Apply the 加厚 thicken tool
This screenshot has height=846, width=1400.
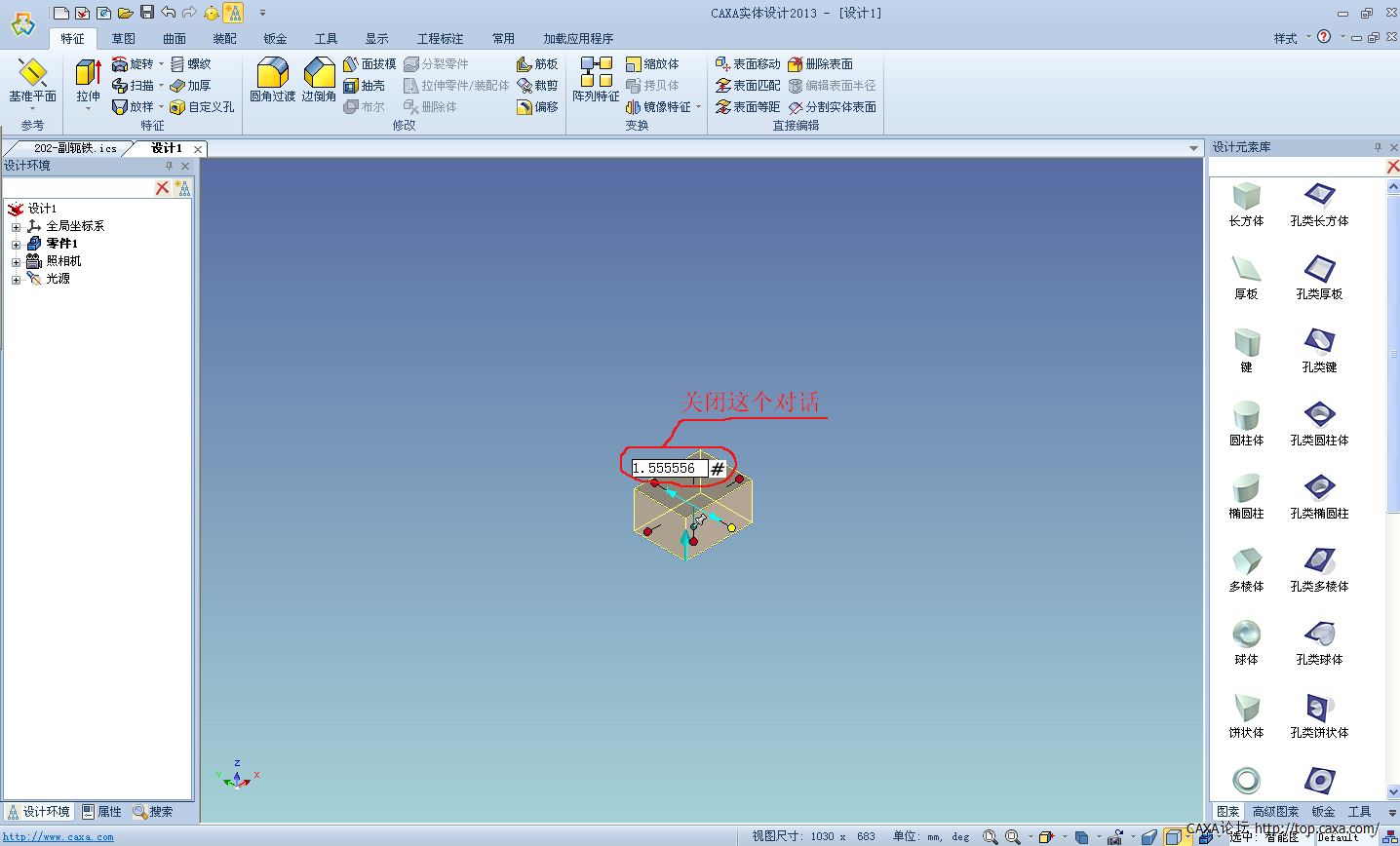(191, 86)
